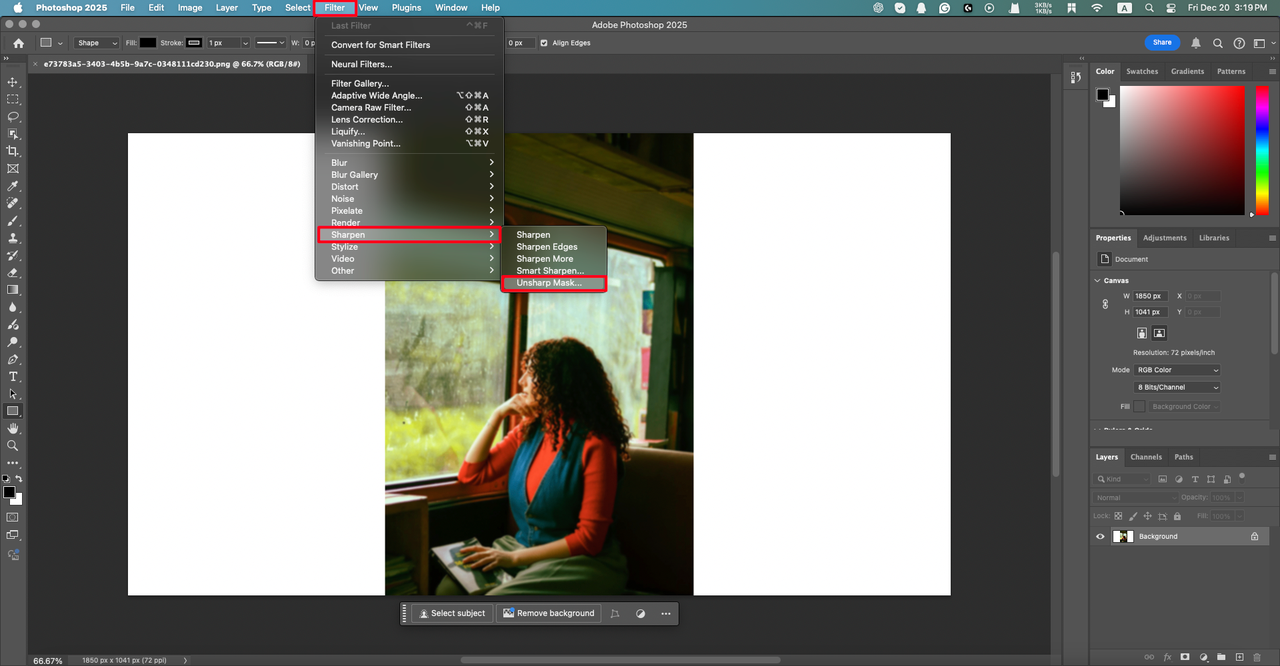Viewport: 1280px width, 666px height.
Task: Toggle lock transparent pixels in Layers
Action: 1117,516
